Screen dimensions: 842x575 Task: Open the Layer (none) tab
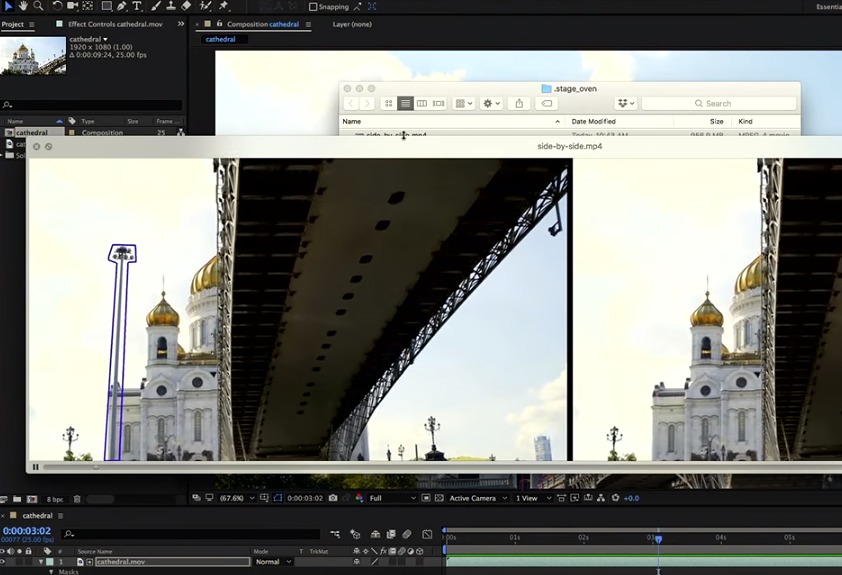pos(351,24)
